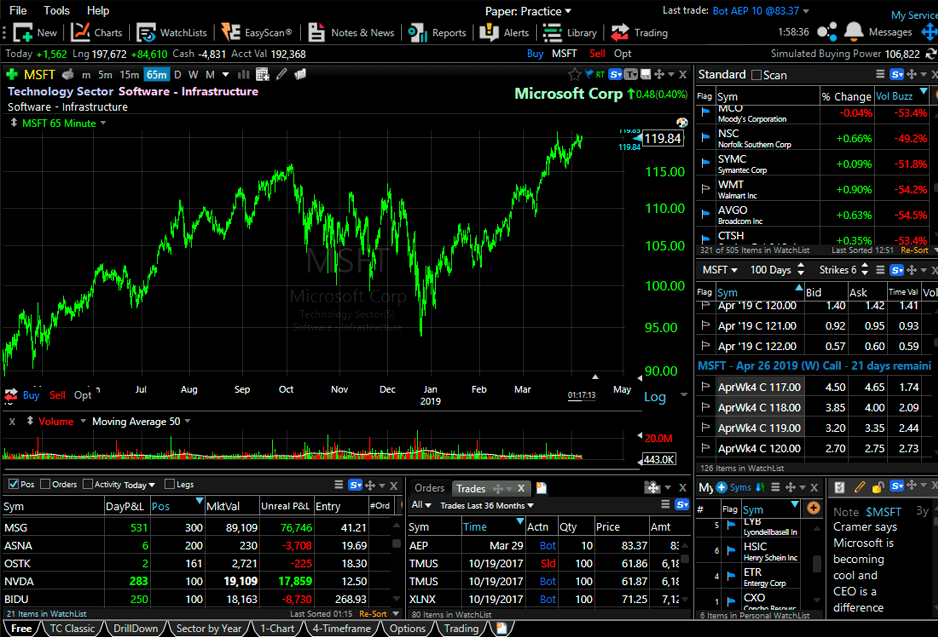The width and height of the screenshot is (938, 637).
Task: Click the hamburger menu icon in Standard watchlist
Action: pos(879,74)
